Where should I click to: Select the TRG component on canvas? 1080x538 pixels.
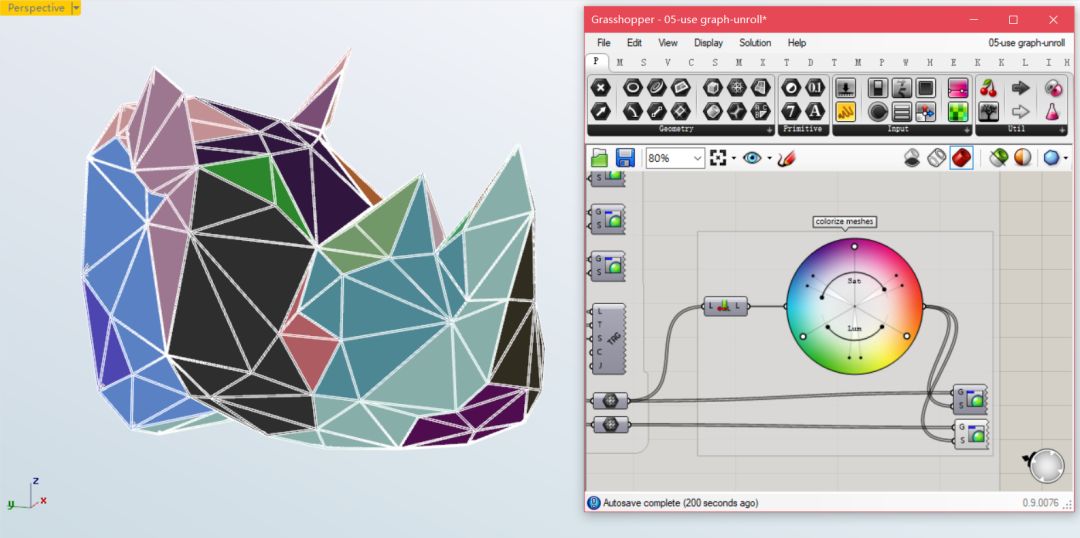[609, 339]
